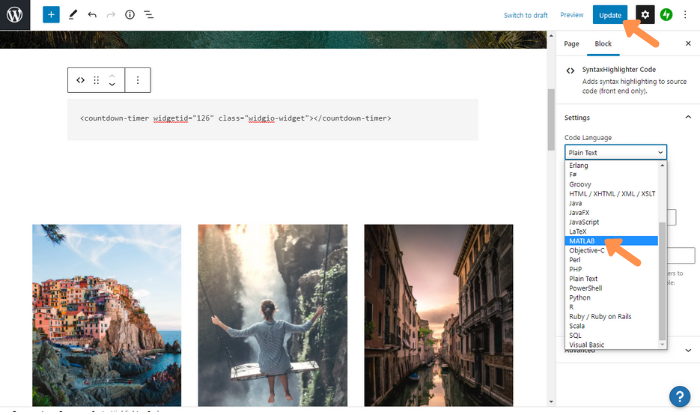The width and height of the screenshot is (700, 415).
Task: Select the woman on swing image
Action: click(x=273, y=315)
